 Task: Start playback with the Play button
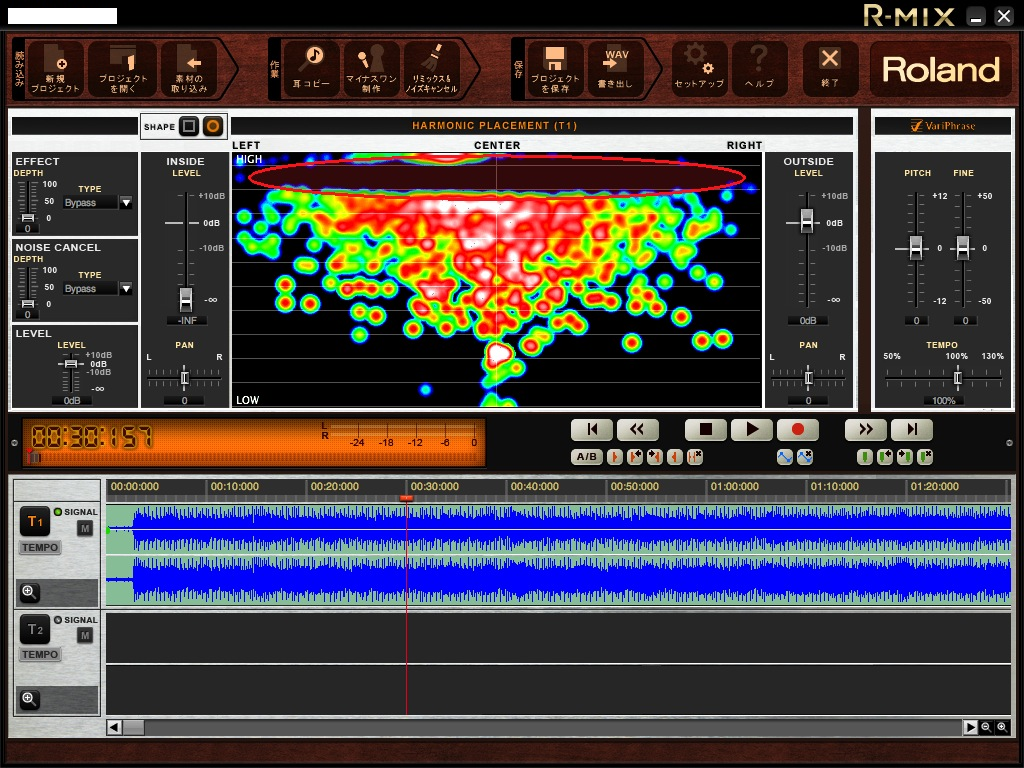click(x=752, y=429)
